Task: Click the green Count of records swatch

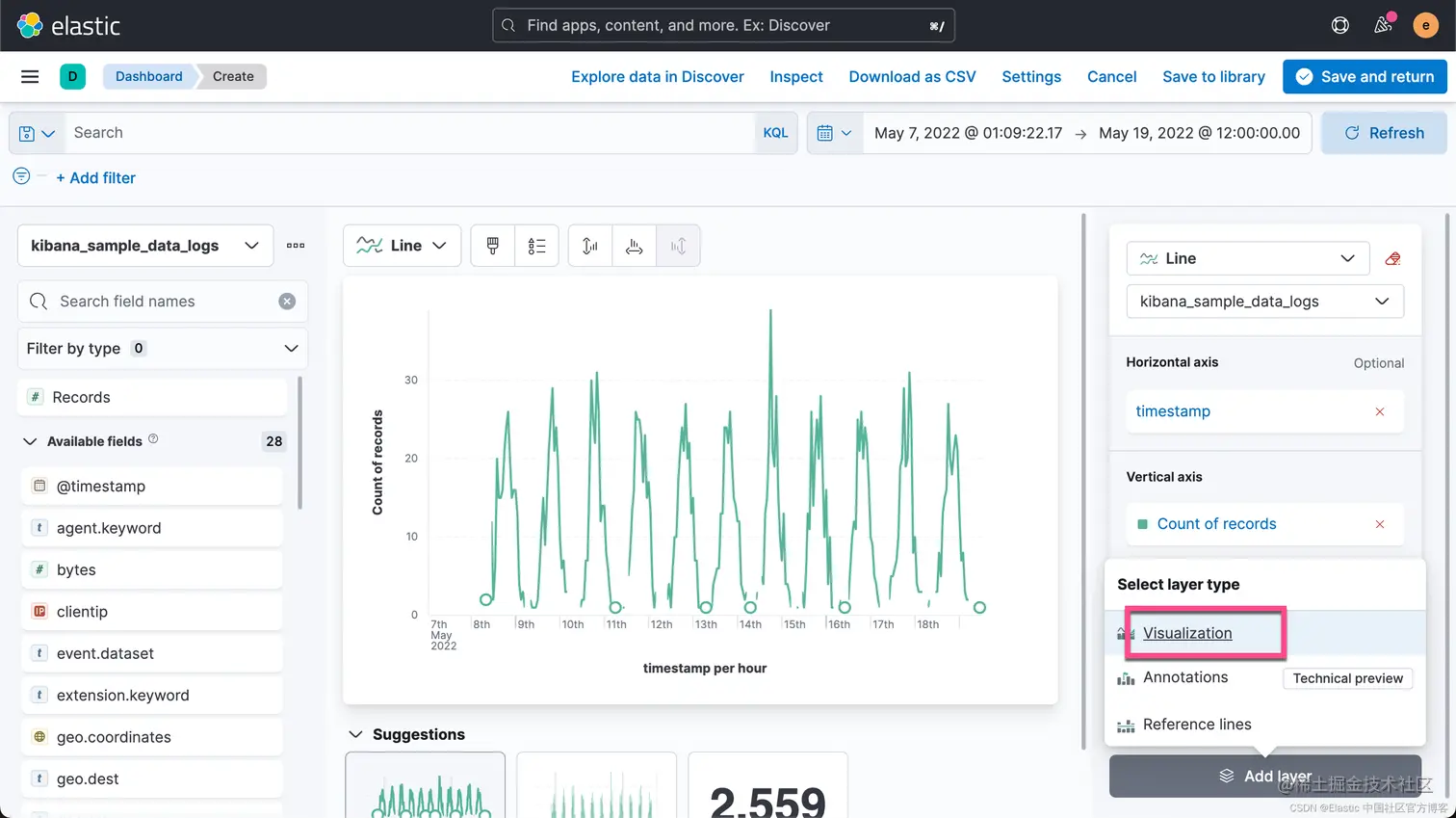Action: tap(1142, 524)
